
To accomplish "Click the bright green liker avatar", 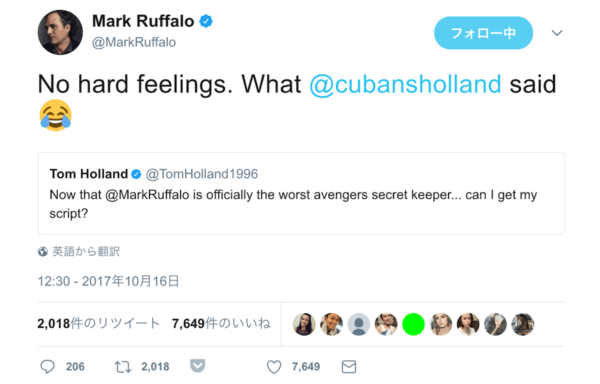I will 413,324.
